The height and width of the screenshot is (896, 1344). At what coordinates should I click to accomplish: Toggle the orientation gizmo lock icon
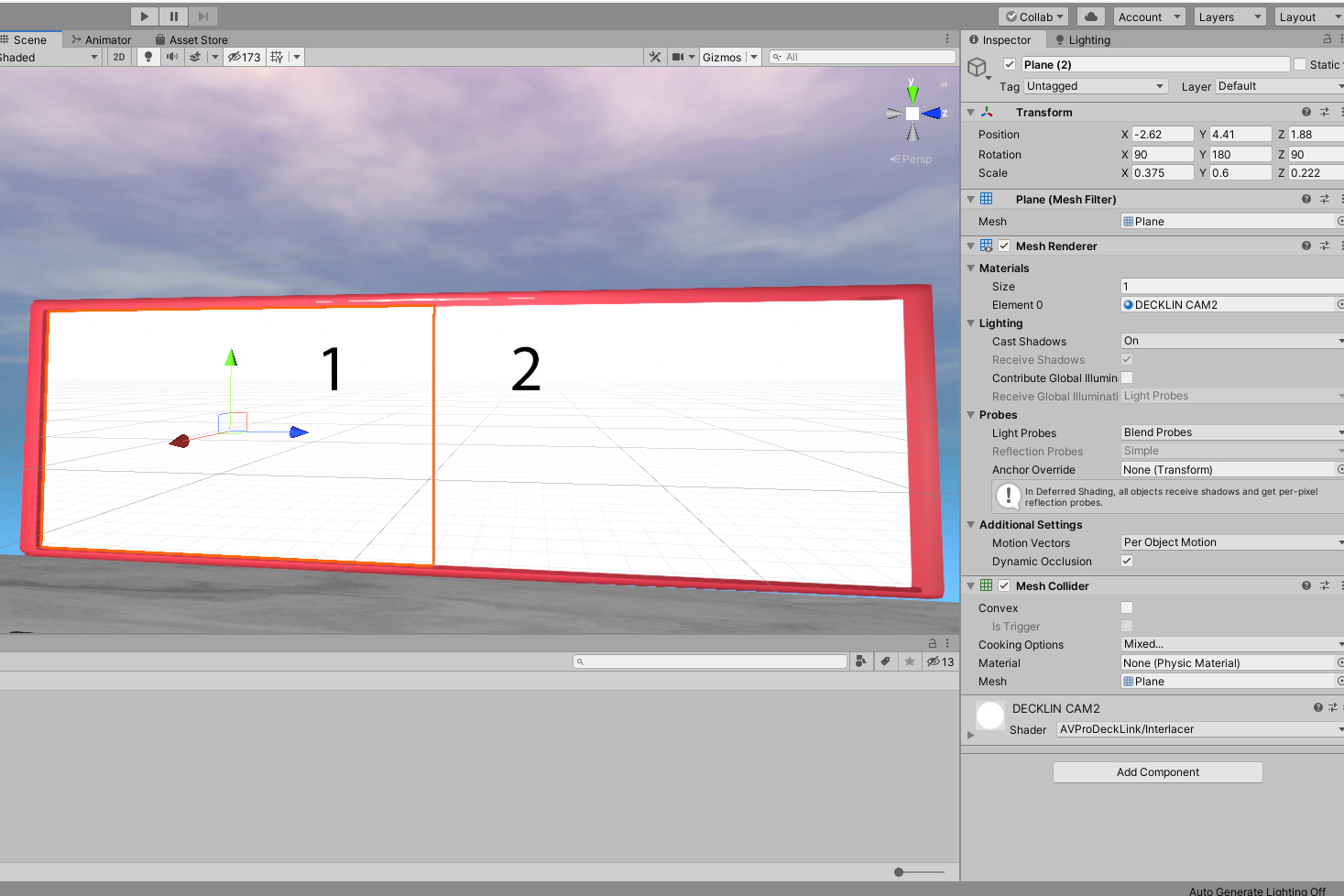click(944, 83)
